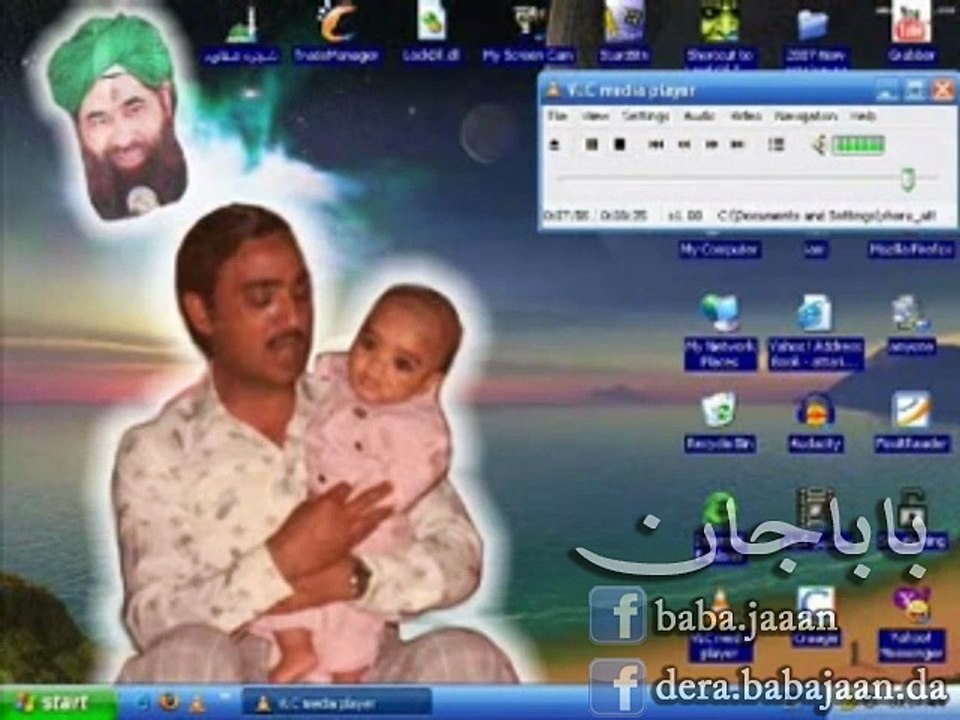Pause playback in VLC media player
Image resolution: width=960 pixels, height=720 pixels.
click(591, 144)
